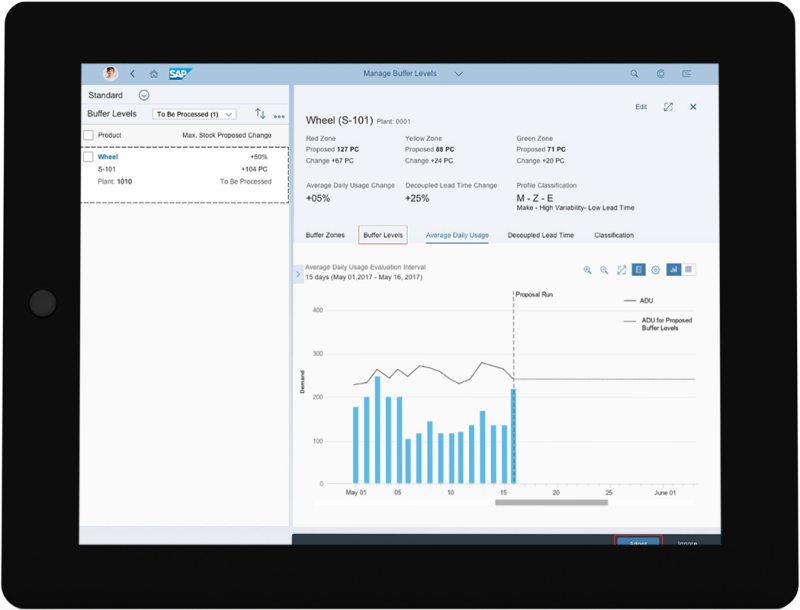The width and height of the screenshot is (800, 610).
Task: Expand the Standard variant chevron
Action: click(144, 96)
